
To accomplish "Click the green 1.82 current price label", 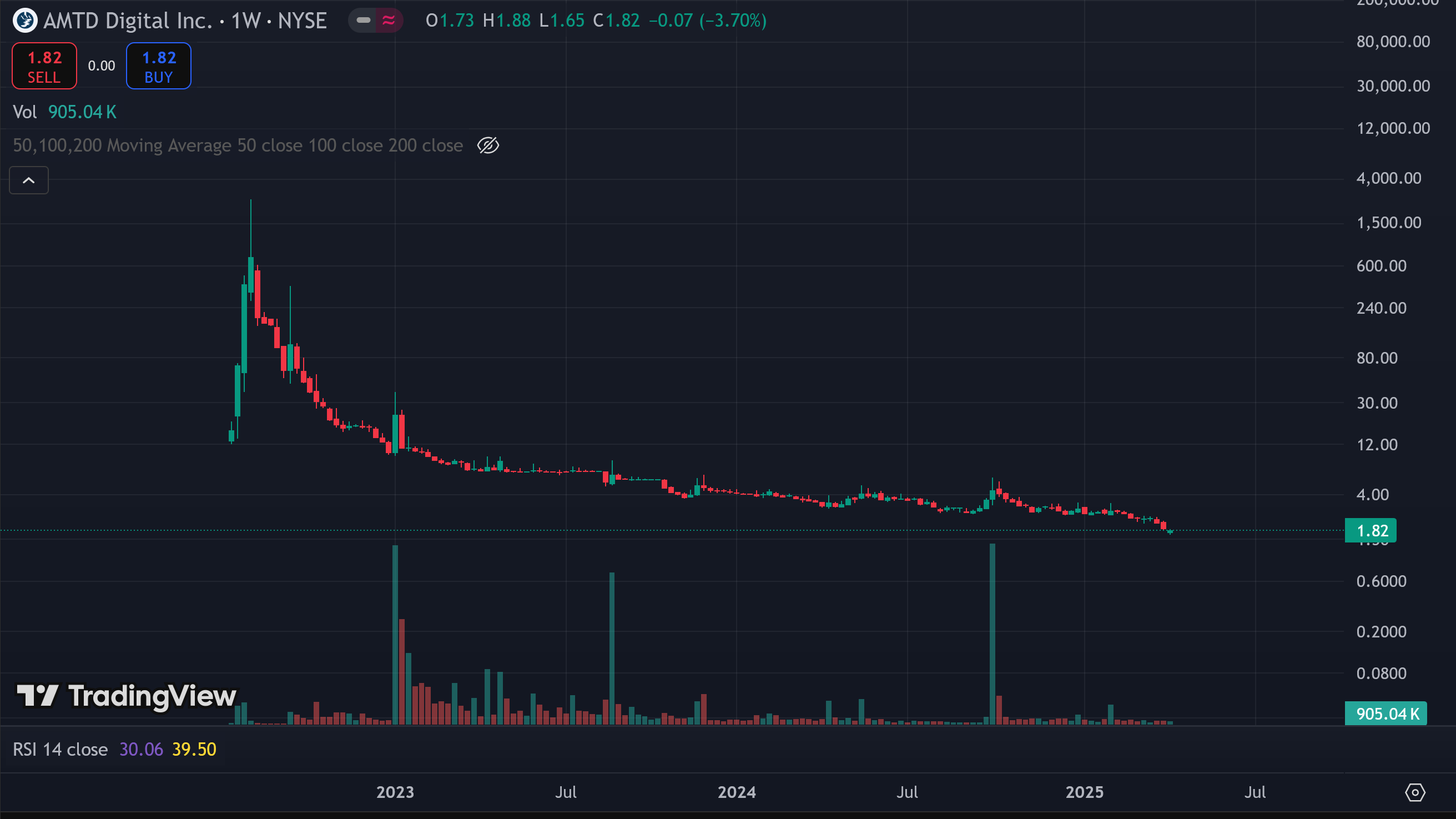I will 1371,531.
